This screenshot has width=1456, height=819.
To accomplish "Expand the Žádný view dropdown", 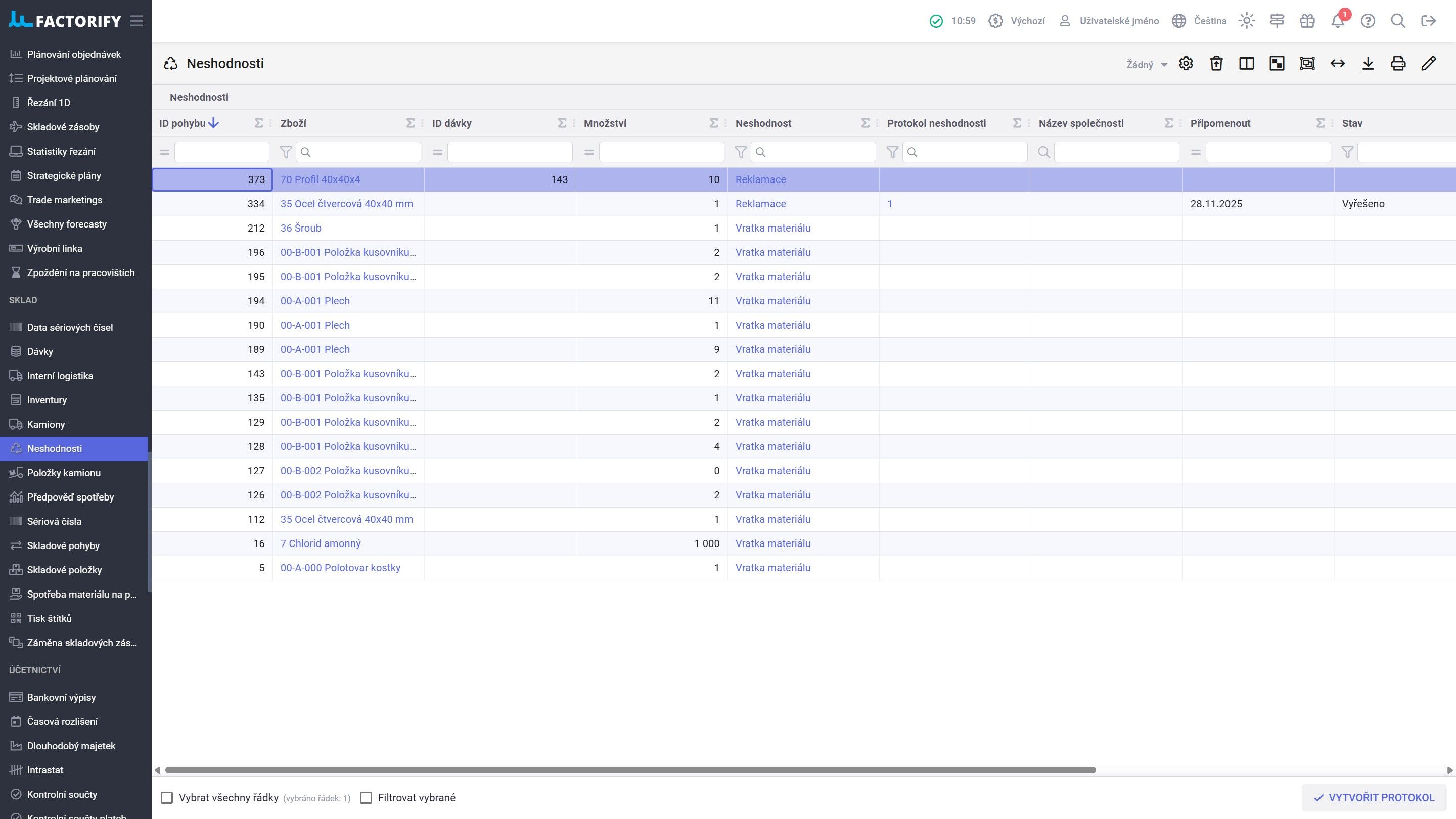I will tap(1146, 64).
